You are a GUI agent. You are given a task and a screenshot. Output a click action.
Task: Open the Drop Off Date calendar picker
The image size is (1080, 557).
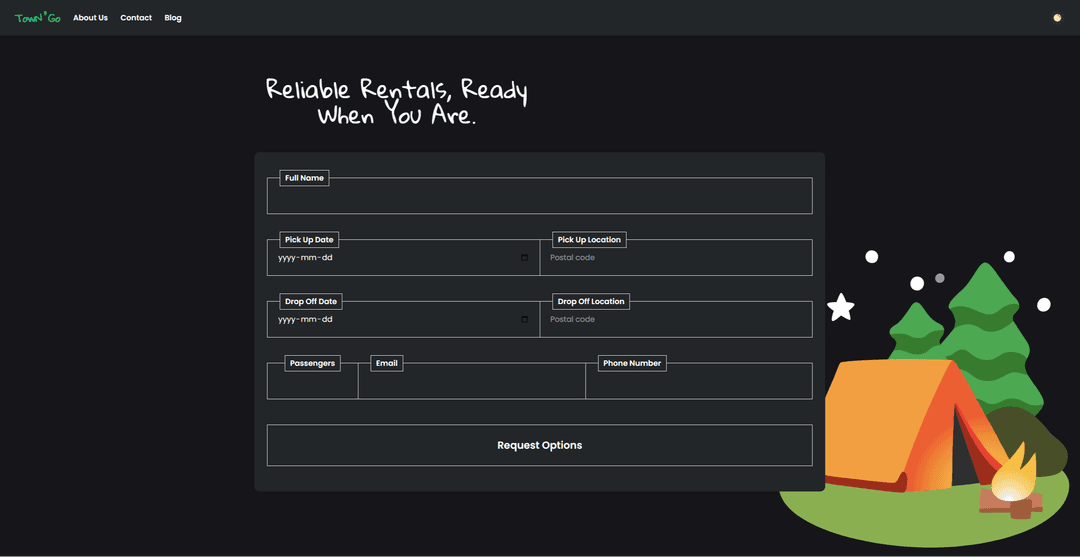click(x=525, y=320)
